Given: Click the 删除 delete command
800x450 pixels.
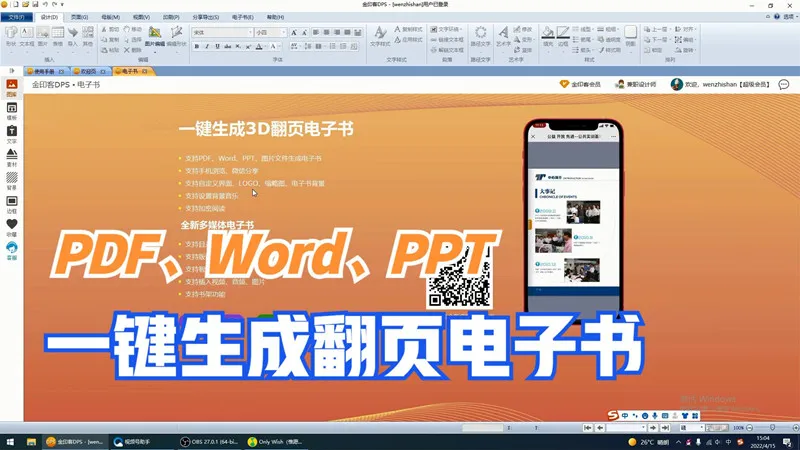Looking at the screenshot, I should (x=132, y=50).
